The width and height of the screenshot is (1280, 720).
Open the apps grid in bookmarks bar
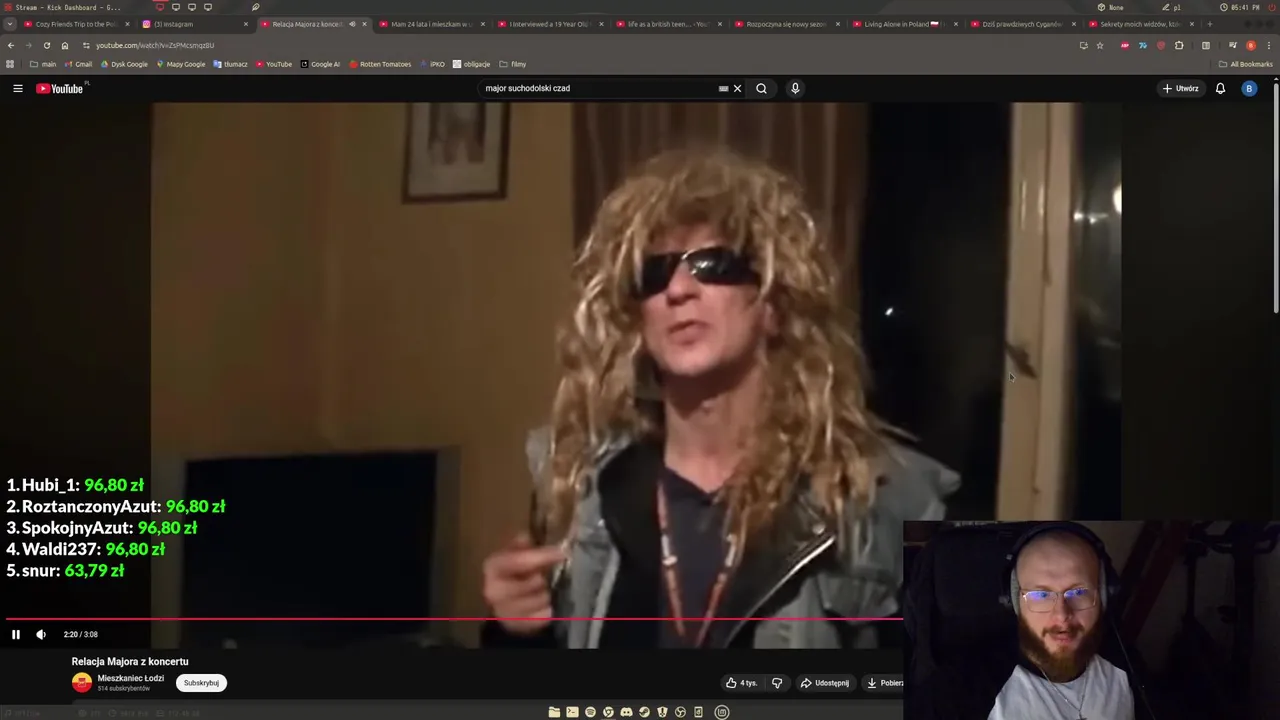click(x=10, y=64)
